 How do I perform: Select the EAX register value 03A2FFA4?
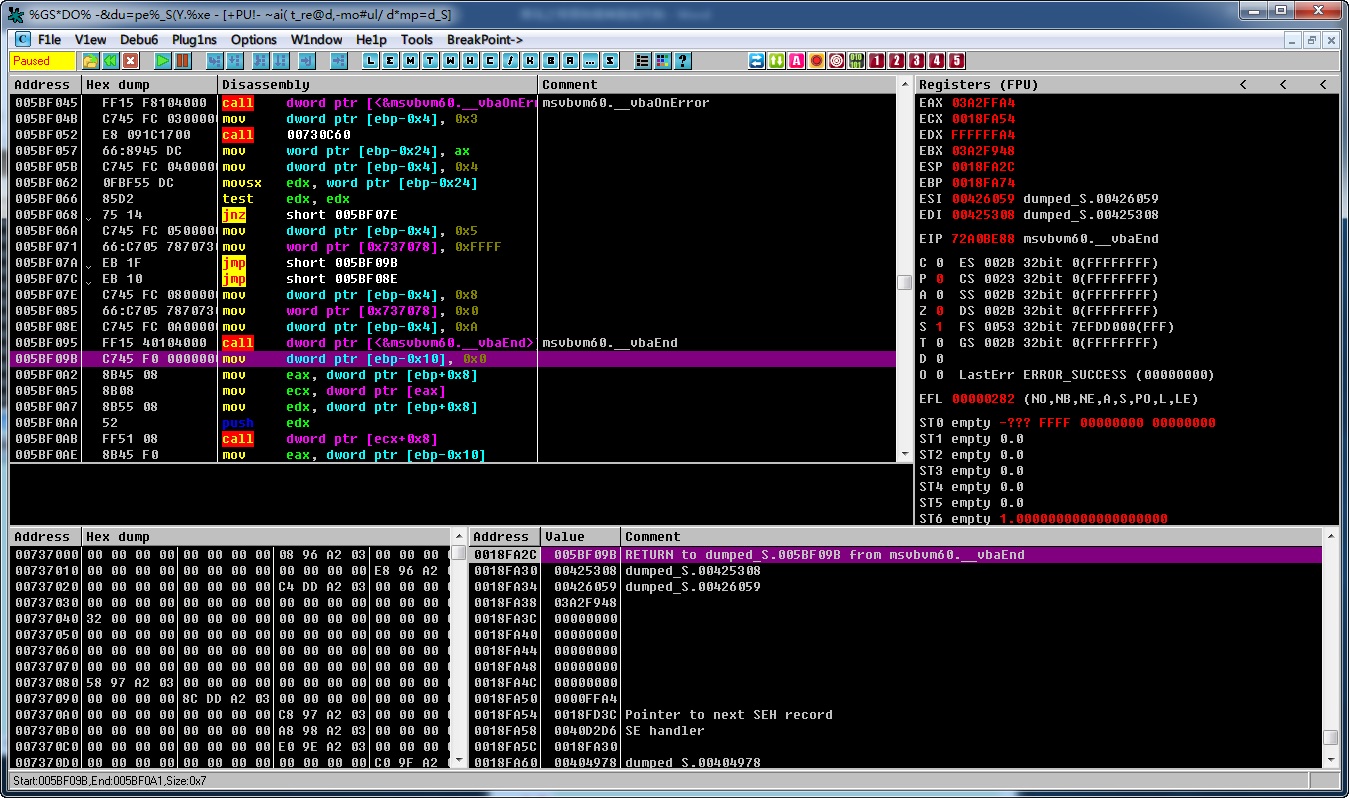[983, 103]
